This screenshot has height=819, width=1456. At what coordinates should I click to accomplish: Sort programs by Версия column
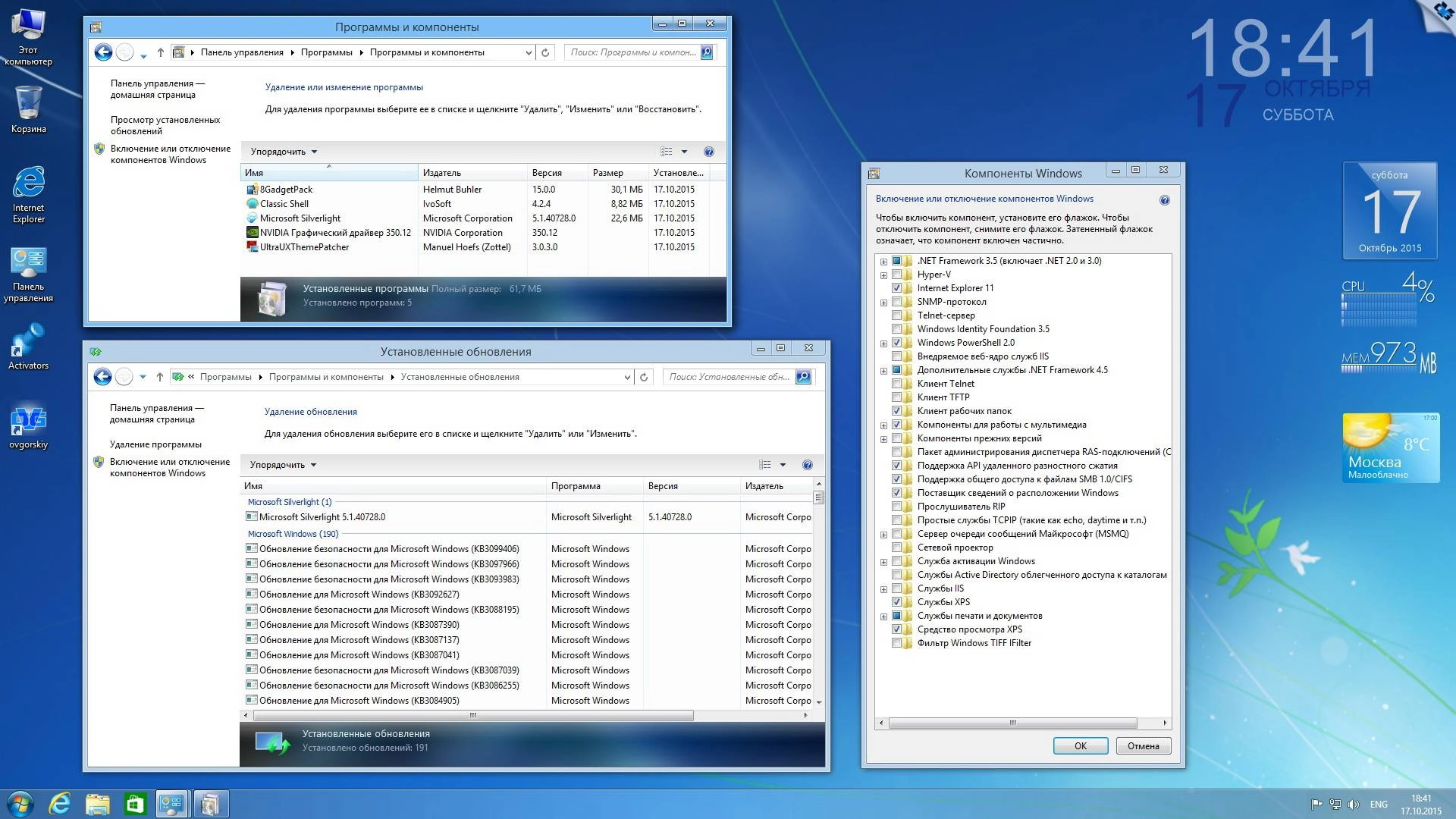(x=557, y=173)
